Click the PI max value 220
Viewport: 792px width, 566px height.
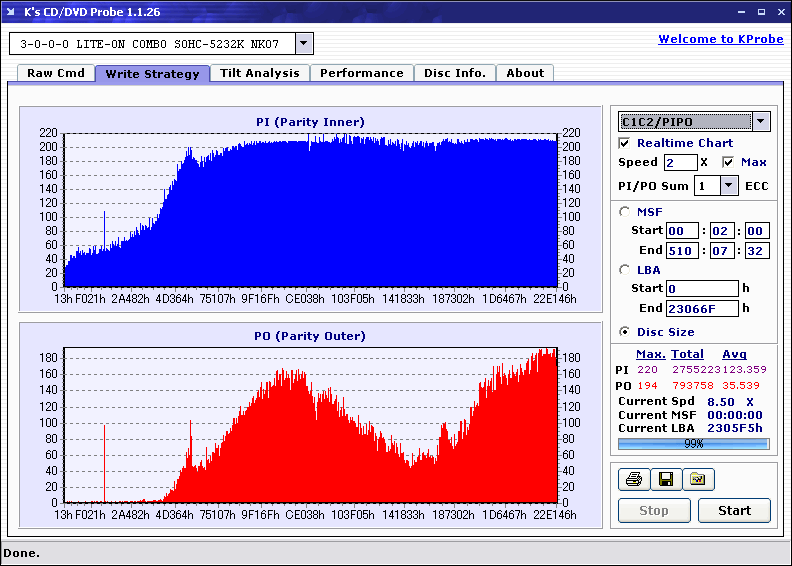648,370
